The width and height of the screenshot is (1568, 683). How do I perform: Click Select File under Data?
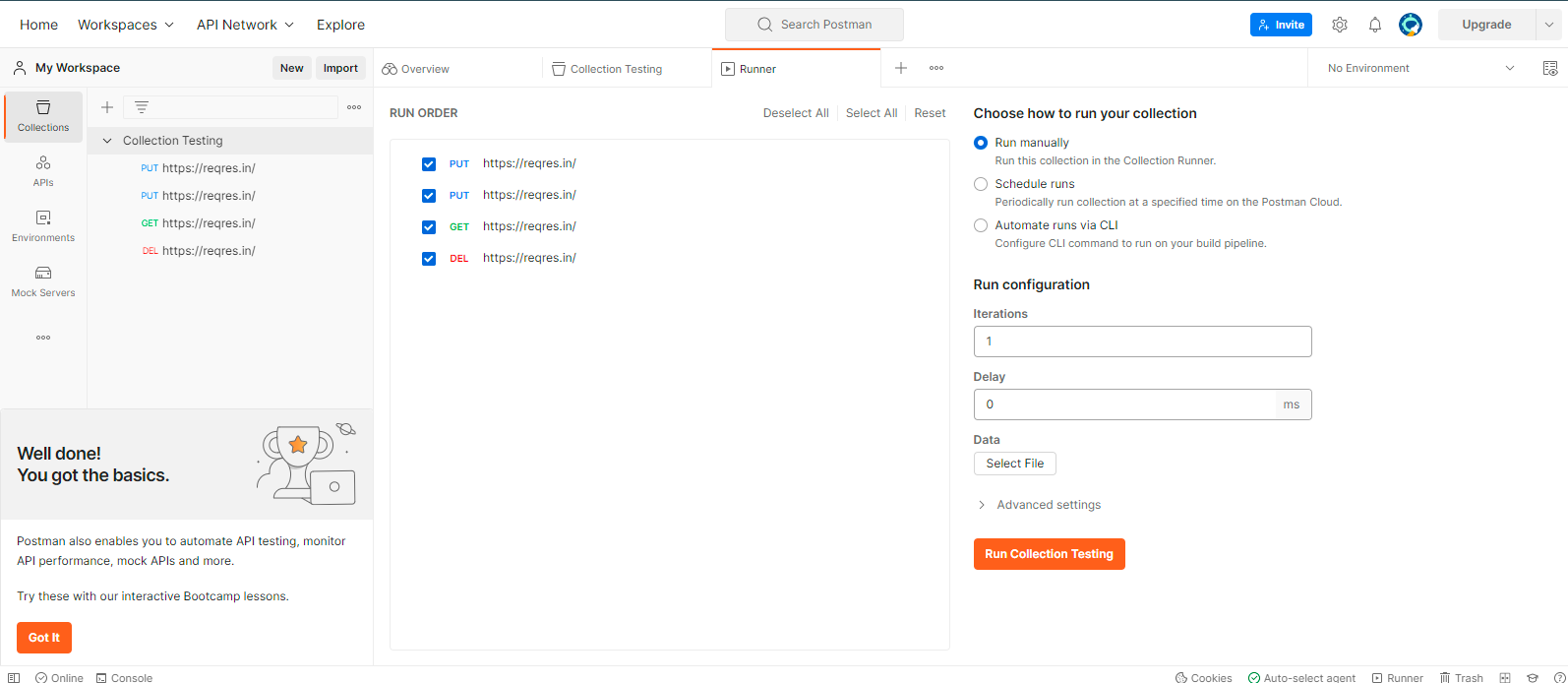(x=1014, y=464)
